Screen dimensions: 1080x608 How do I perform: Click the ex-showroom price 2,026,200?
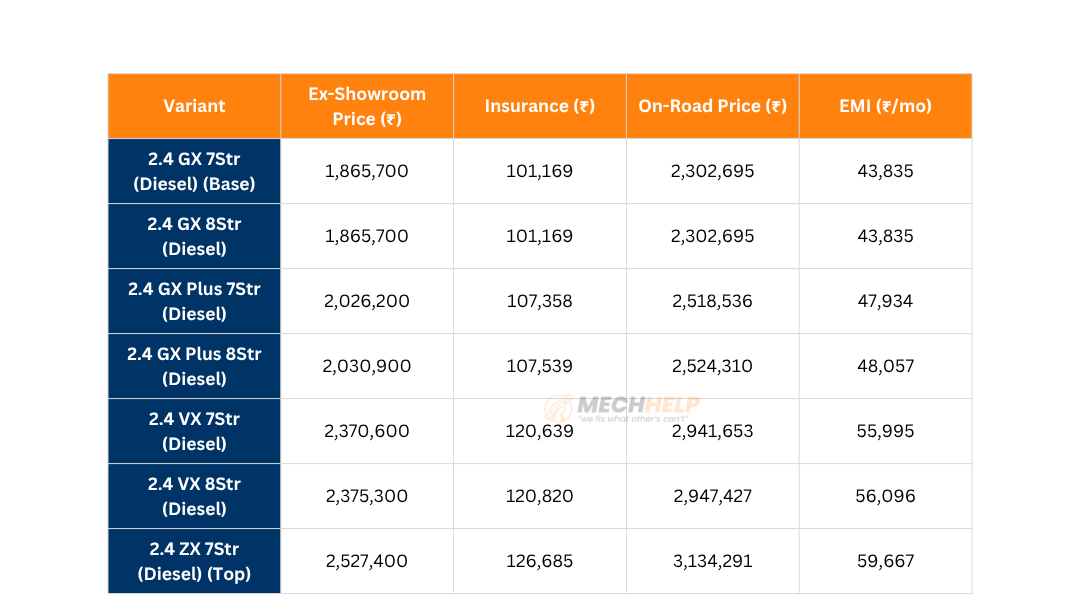click(367, 301)
